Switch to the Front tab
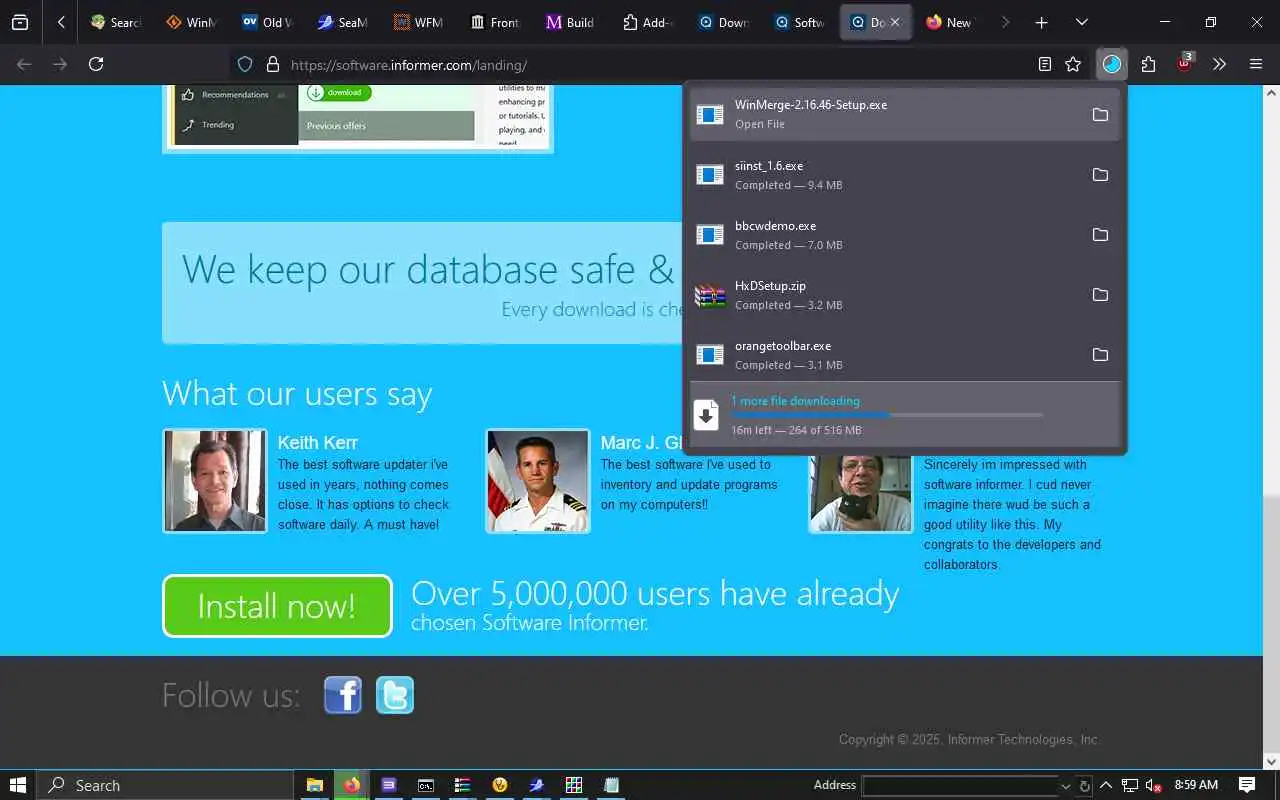This screenshot has height=800, width=1280. click(495, 22)
